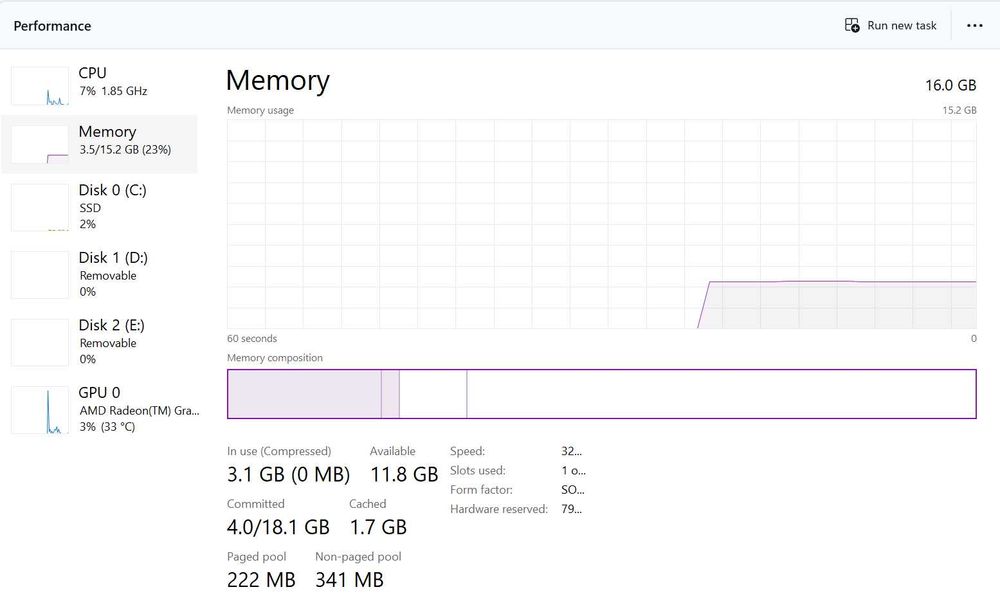Click the truncated Speed value
This screenshot has width=1000, height=608.
click(572, 451)
